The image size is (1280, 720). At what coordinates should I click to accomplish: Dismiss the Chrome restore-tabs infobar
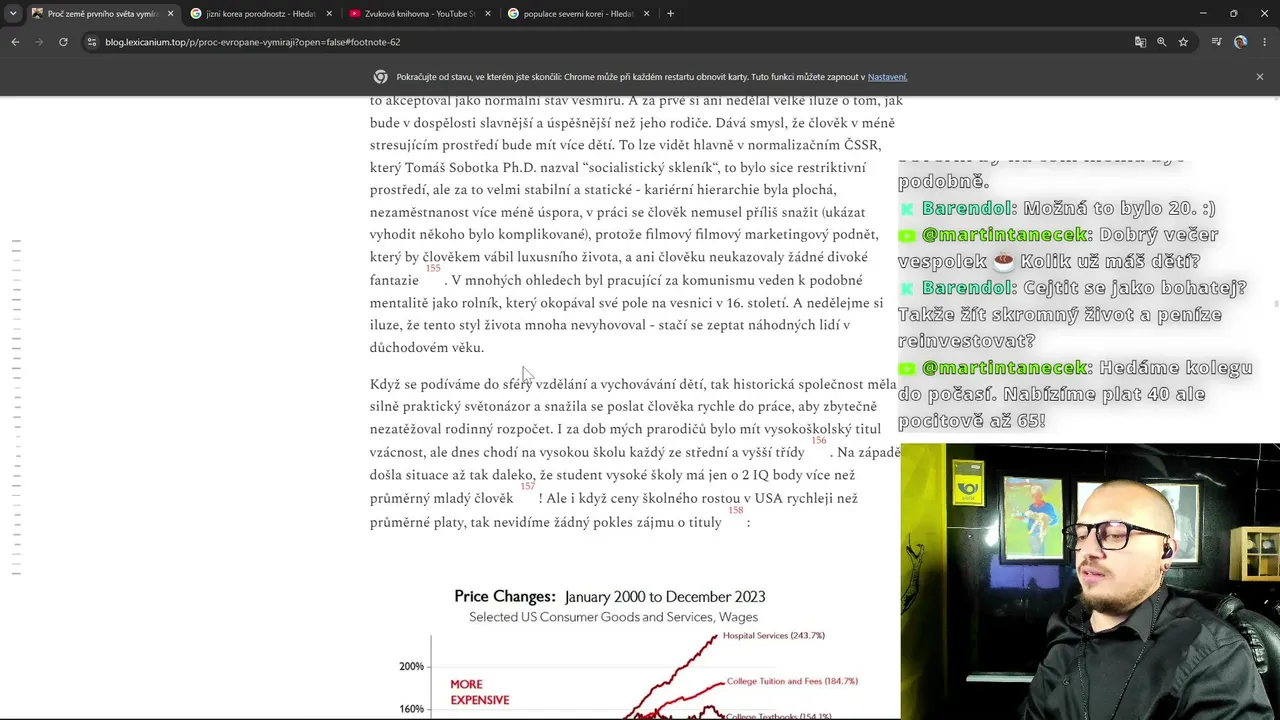(x=1260, y=77)
